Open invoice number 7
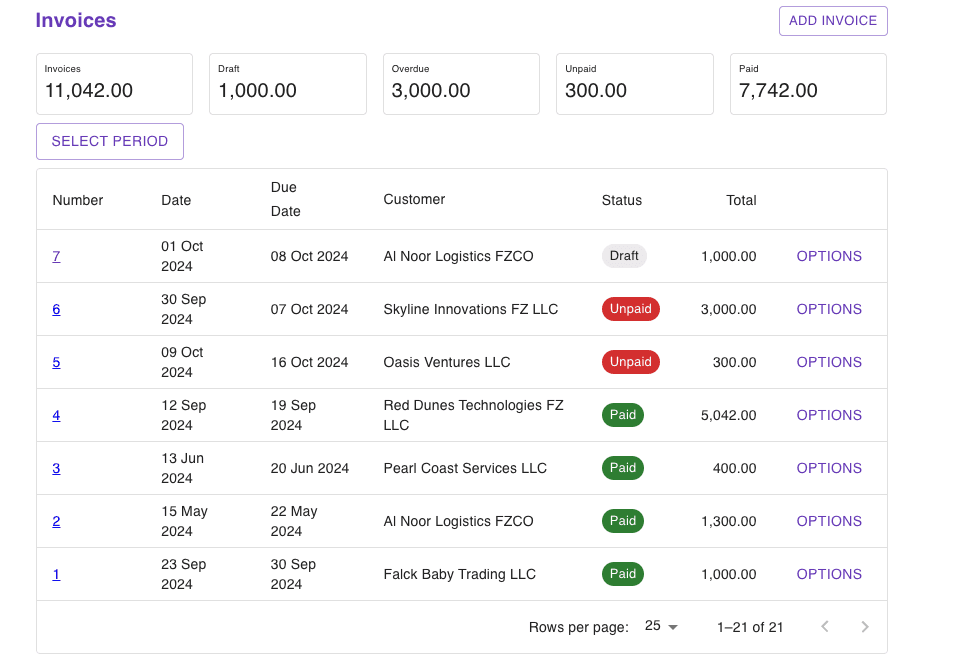957x662 pixels. (x=56, y=256)
